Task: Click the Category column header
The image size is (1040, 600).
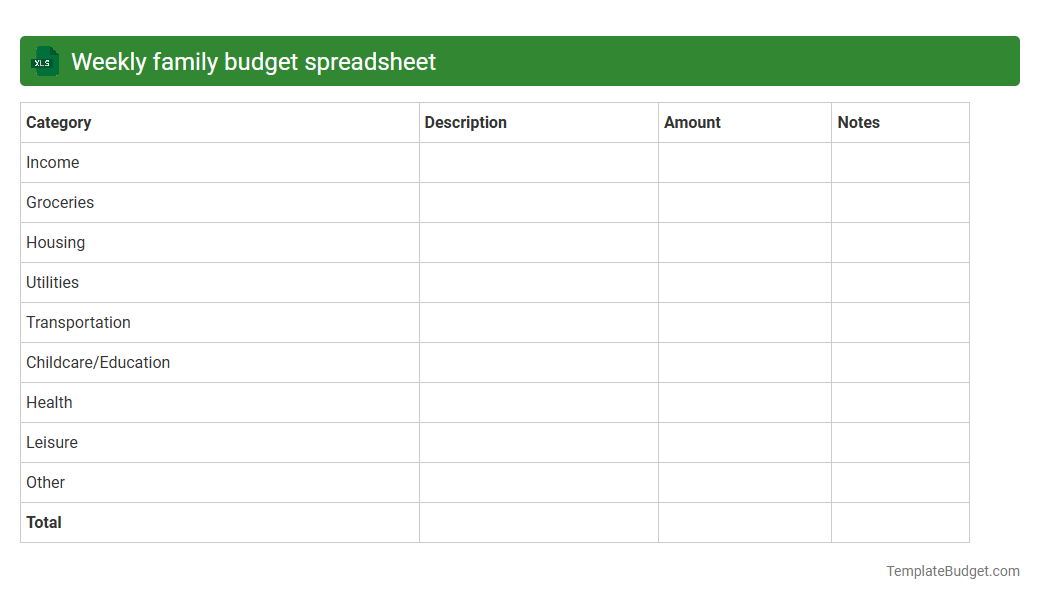Action: [x=58, y=122]
